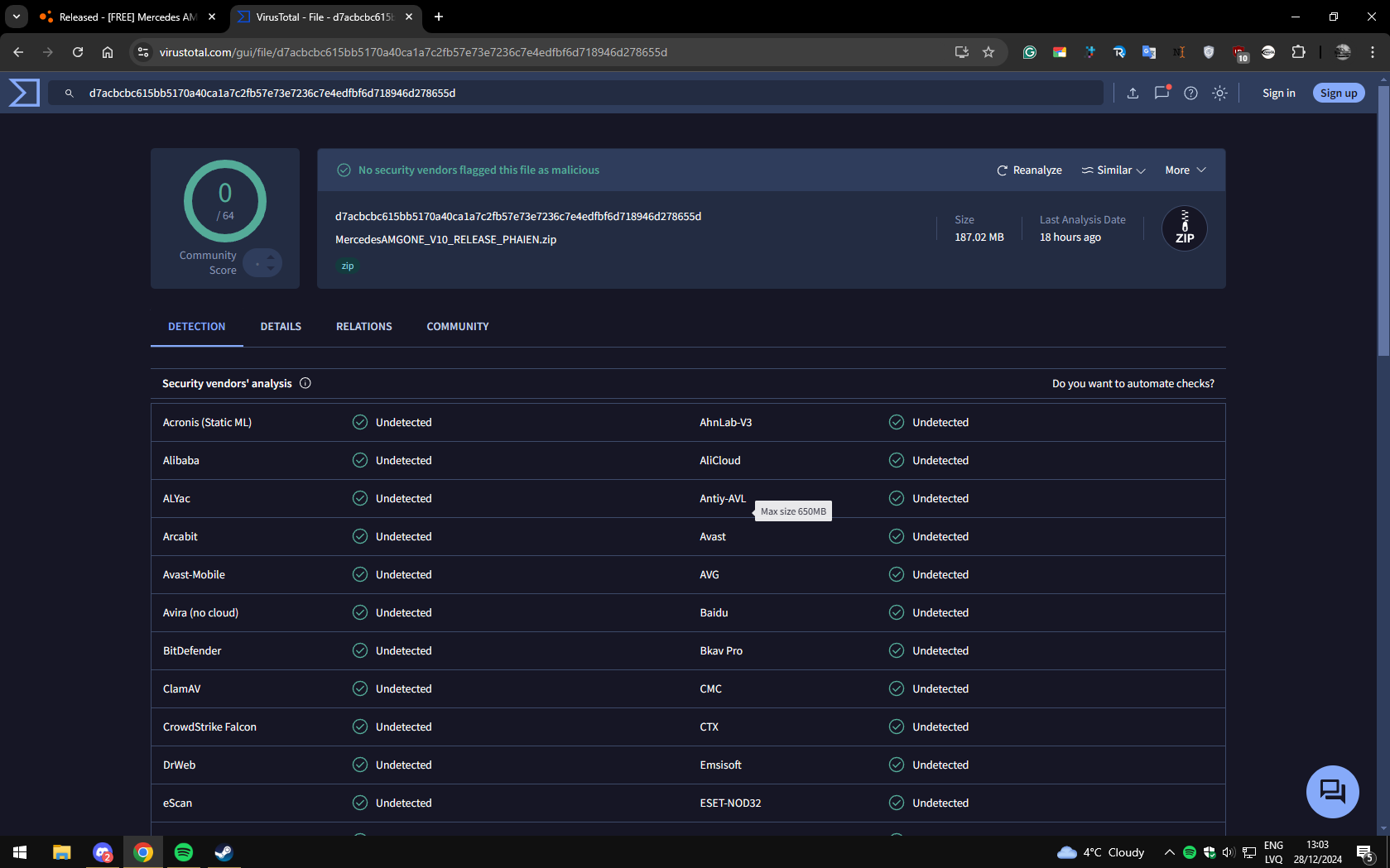Click 'Do you want to automate checks?' link

1133,384
